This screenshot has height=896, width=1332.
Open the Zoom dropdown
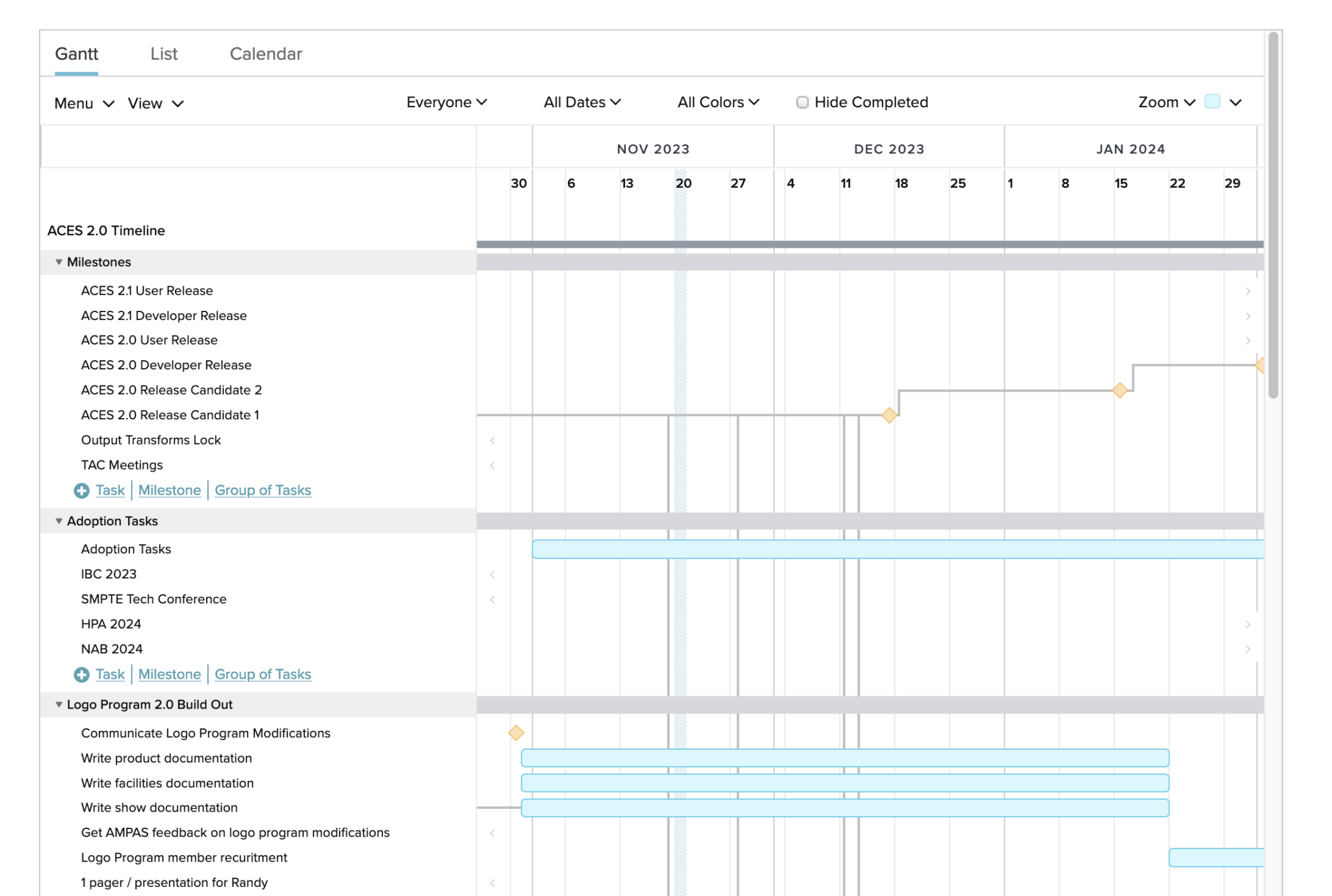(x=1165, y=102)
